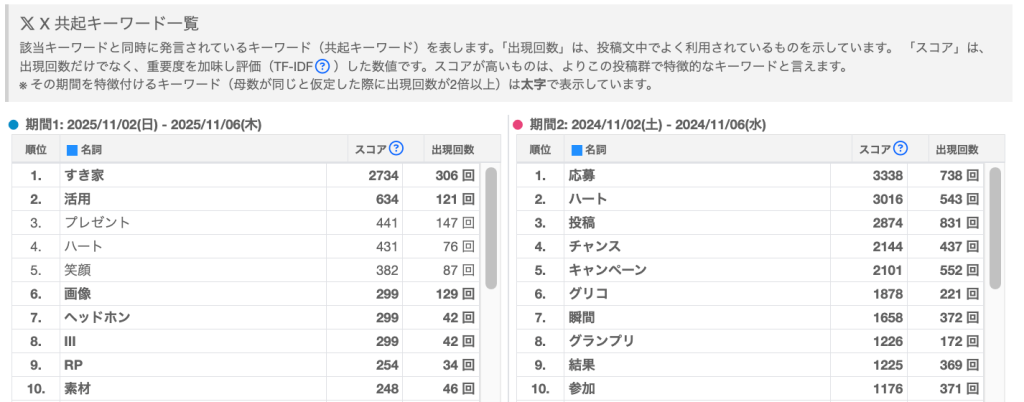Click blue noun square icon in period 2
1024x402 pixels.
pyautogui.click(x=576, y=150)
